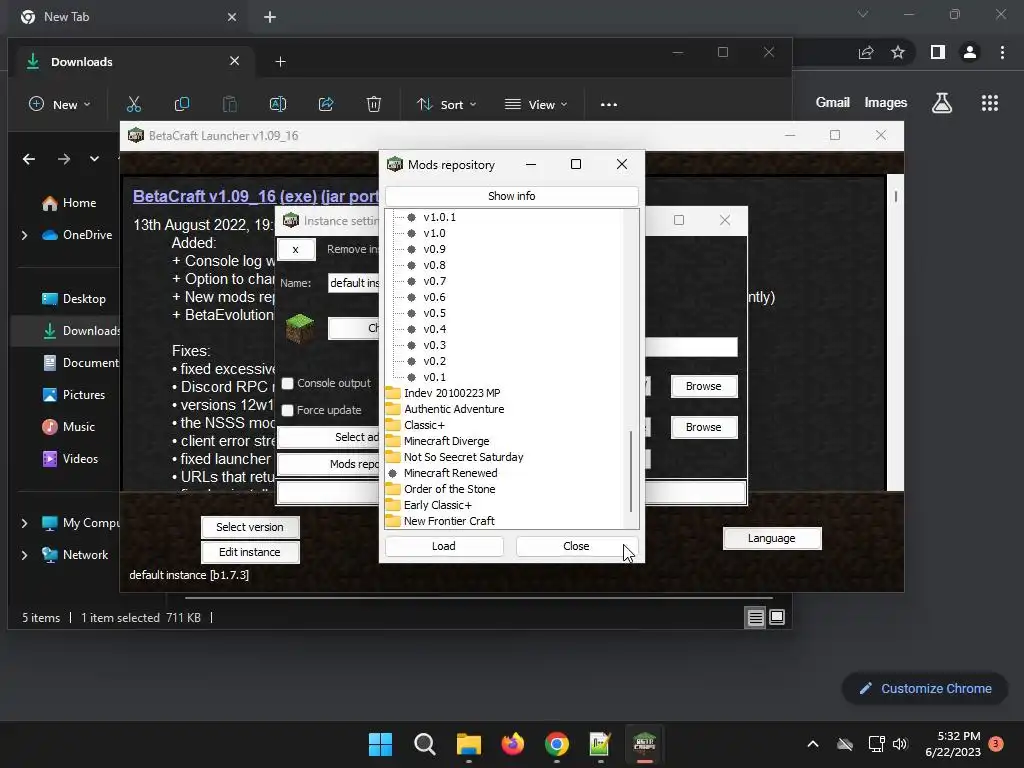Open the Images link in Chrome
This screenshot has width=1024, height=768.
(x=886, y=103)
